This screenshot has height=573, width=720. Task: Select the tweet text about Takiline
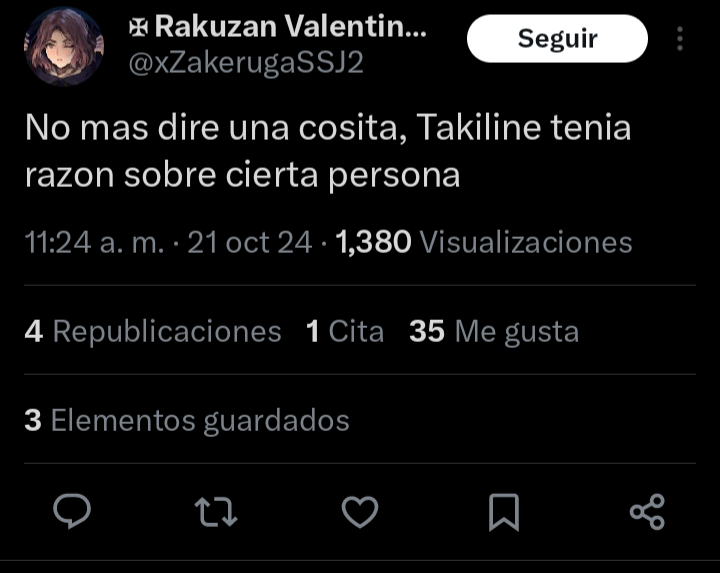pos(328,151)
